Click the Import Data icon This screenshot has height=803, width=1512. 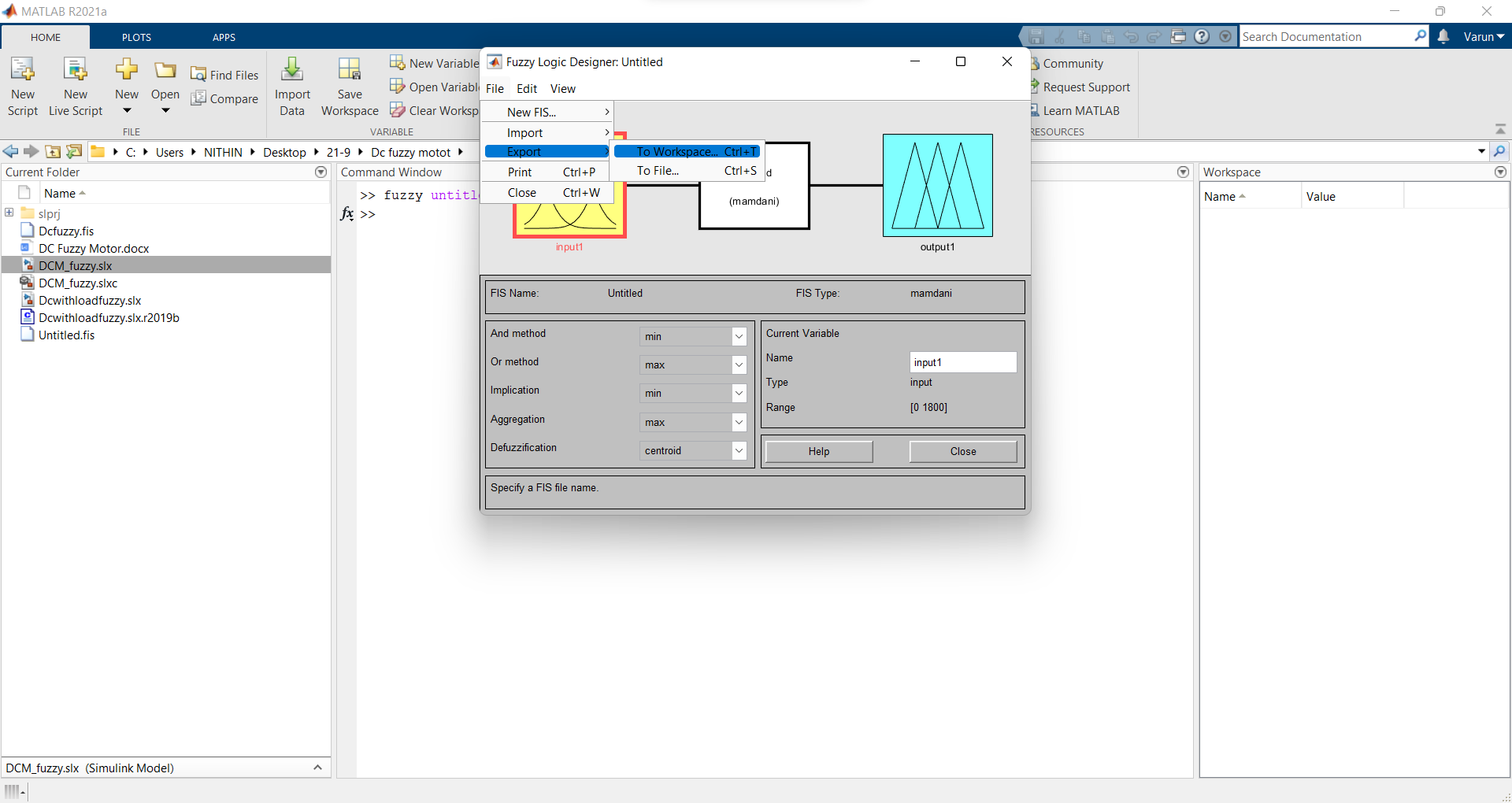point(292,70)
